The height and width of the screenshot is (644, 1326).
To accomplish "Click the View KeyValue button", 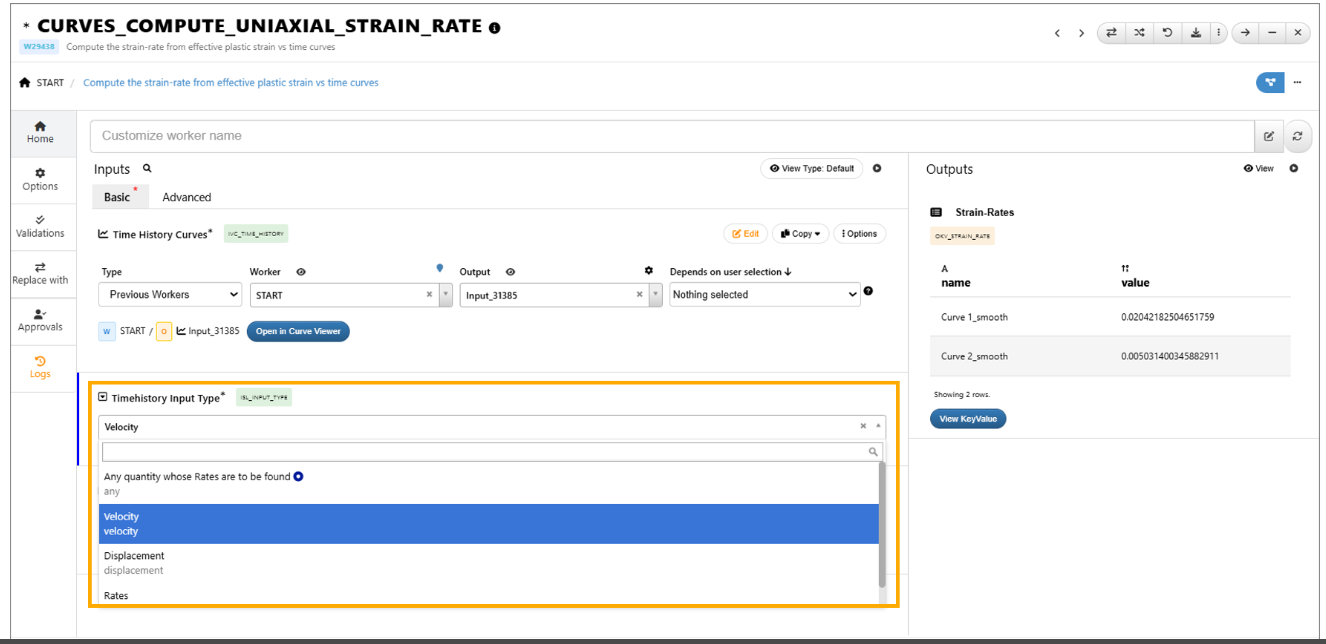I will tap(967, 419).
